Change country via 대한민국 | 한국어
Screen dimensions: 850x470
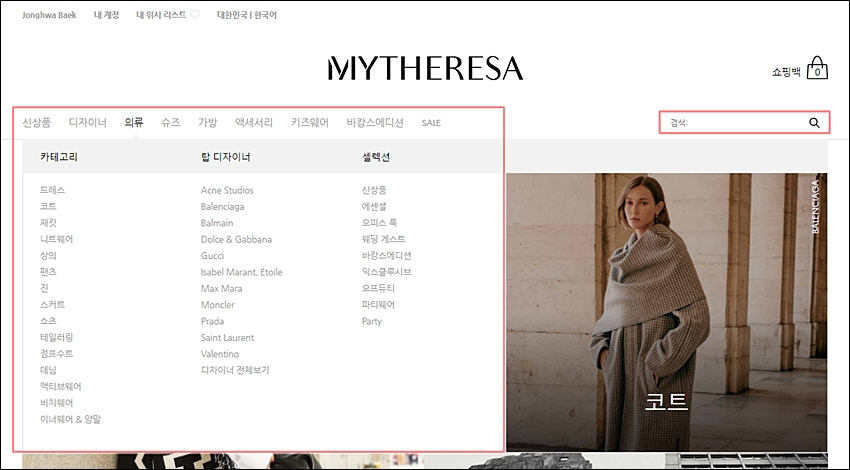point(247,15)
